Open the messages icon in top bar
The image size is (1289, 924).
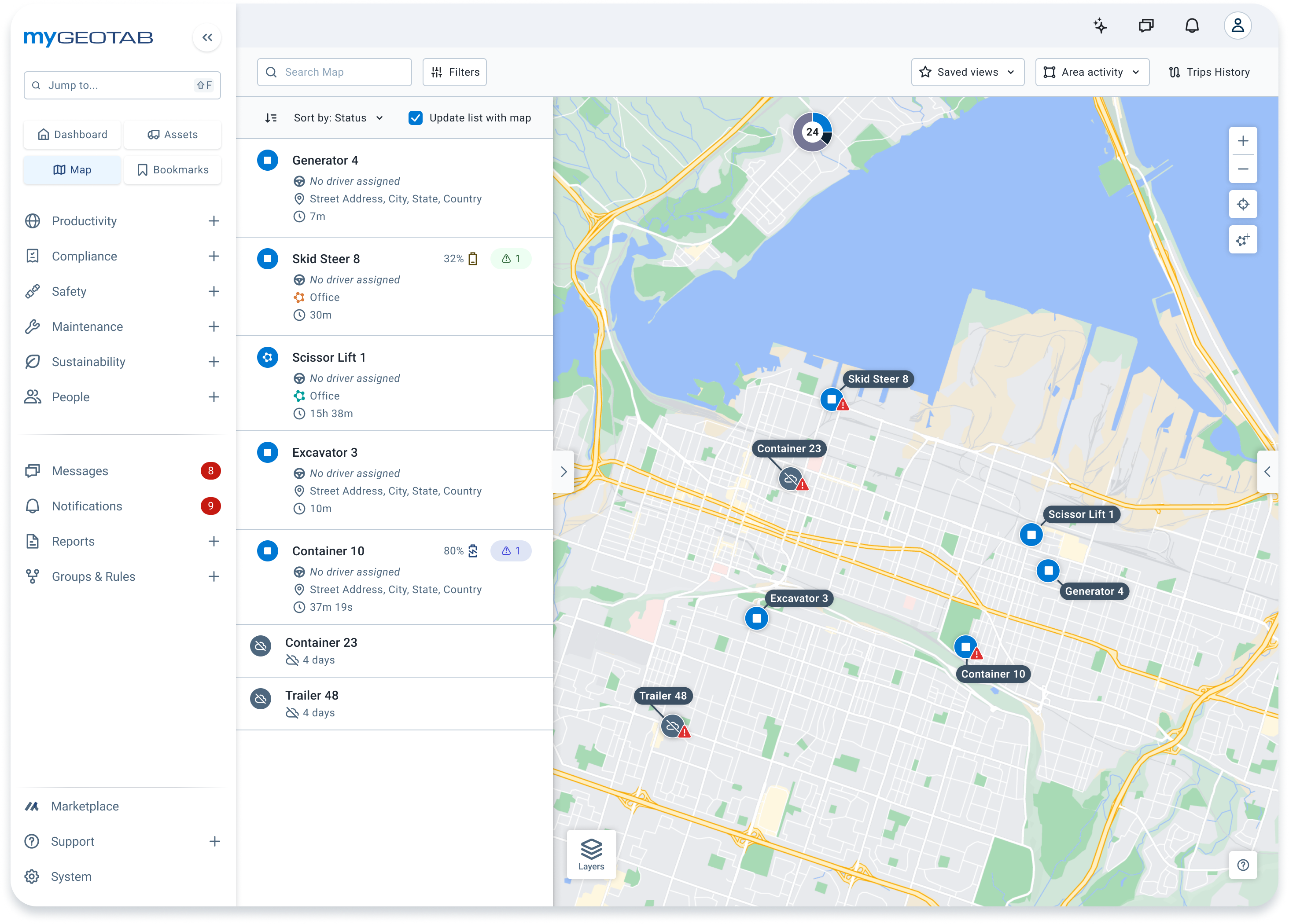click(1146, 26)
